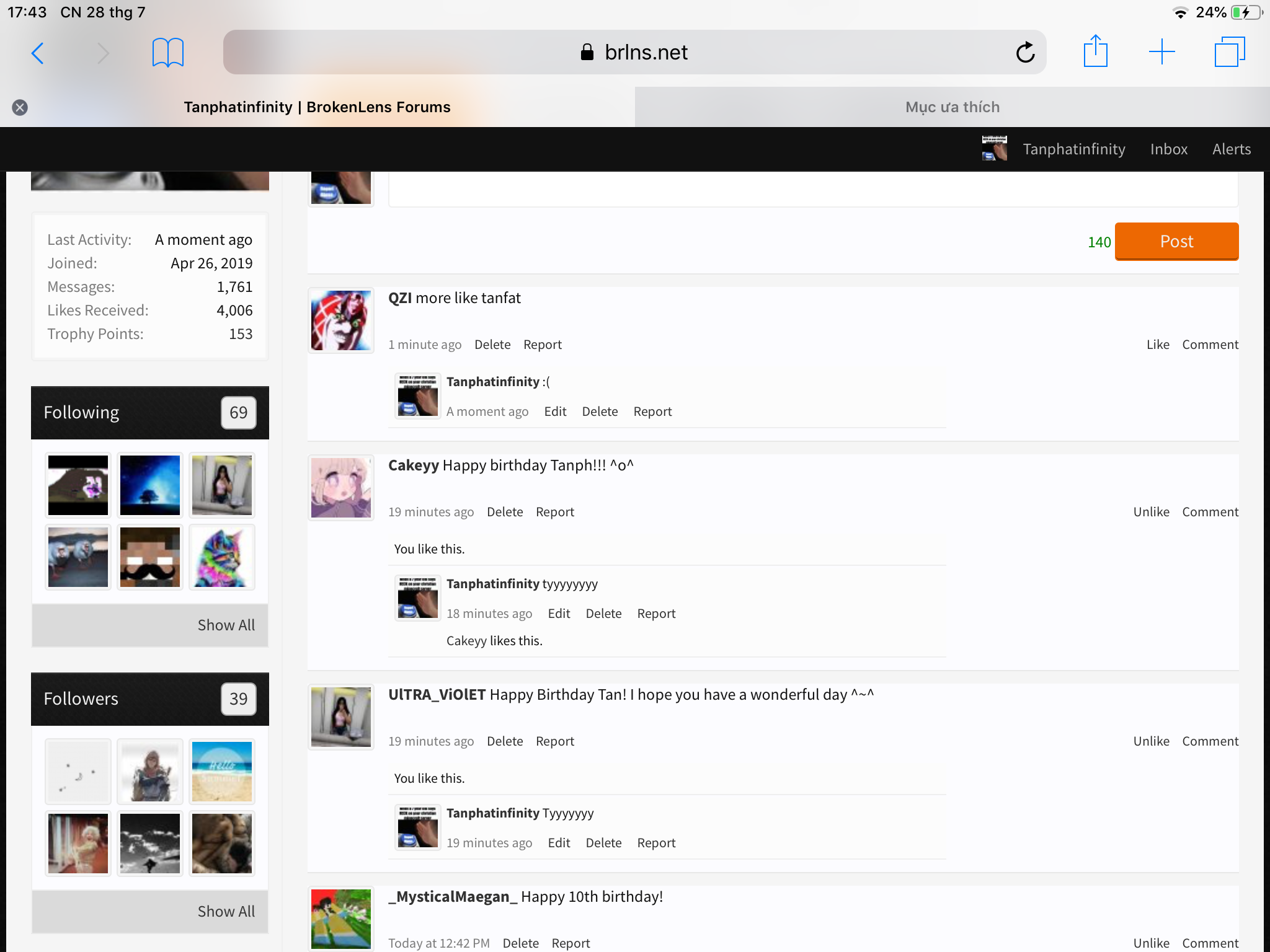Open the Inbox in the navbar
Image resolution: width=1270 pixels, height=952 pixels.
(1169, 149)
